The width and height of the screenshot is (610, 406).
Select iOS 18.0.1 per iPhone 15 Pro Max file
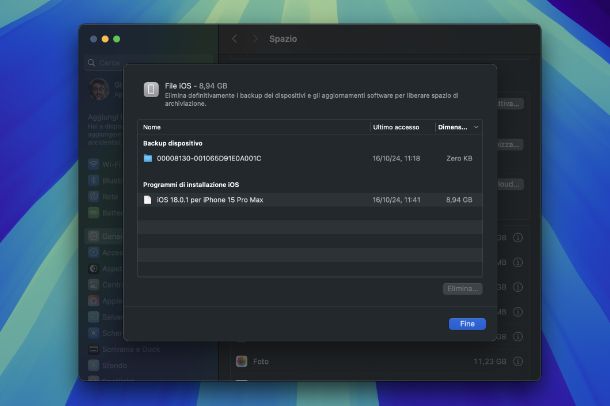[310, 200]
